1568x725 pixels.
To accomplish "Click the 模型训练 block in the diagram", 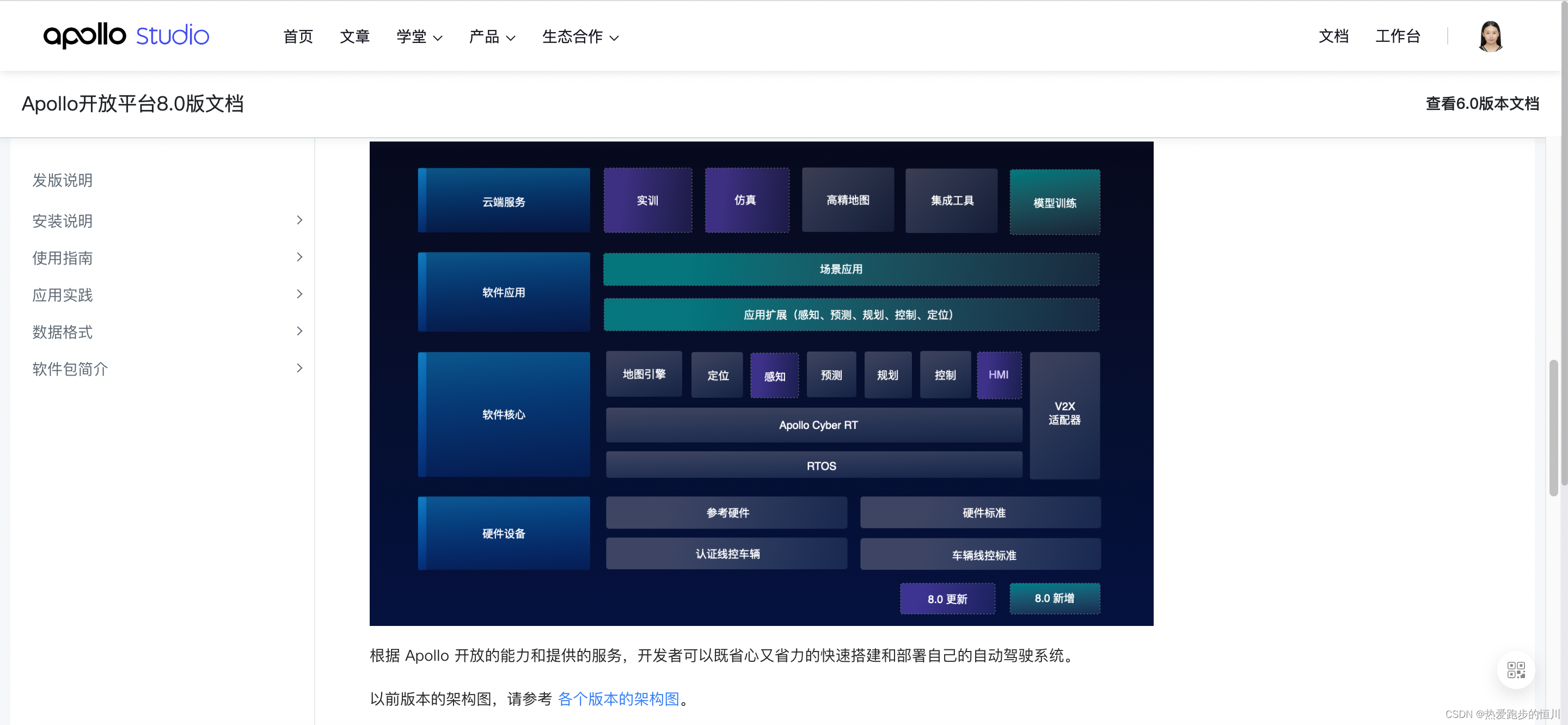I will click(x=1054, y=202).
